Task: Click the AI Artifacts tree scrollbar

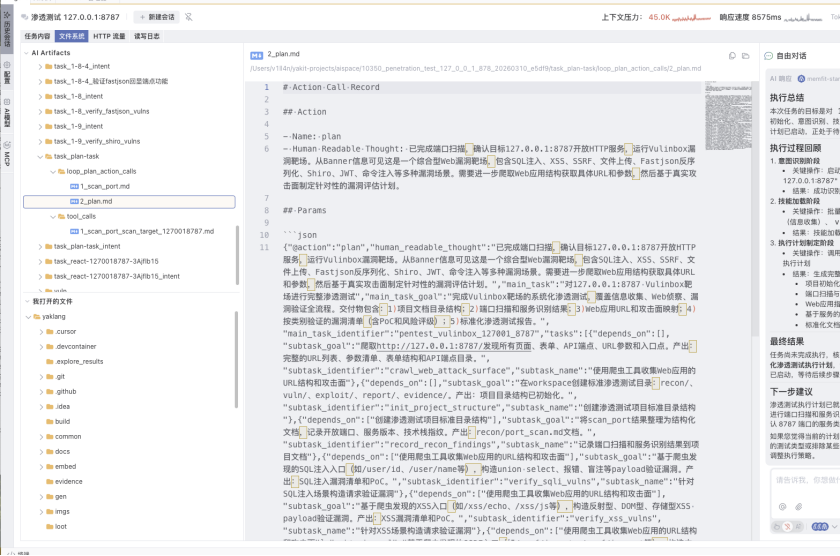Action: click(x=237, y=255)
